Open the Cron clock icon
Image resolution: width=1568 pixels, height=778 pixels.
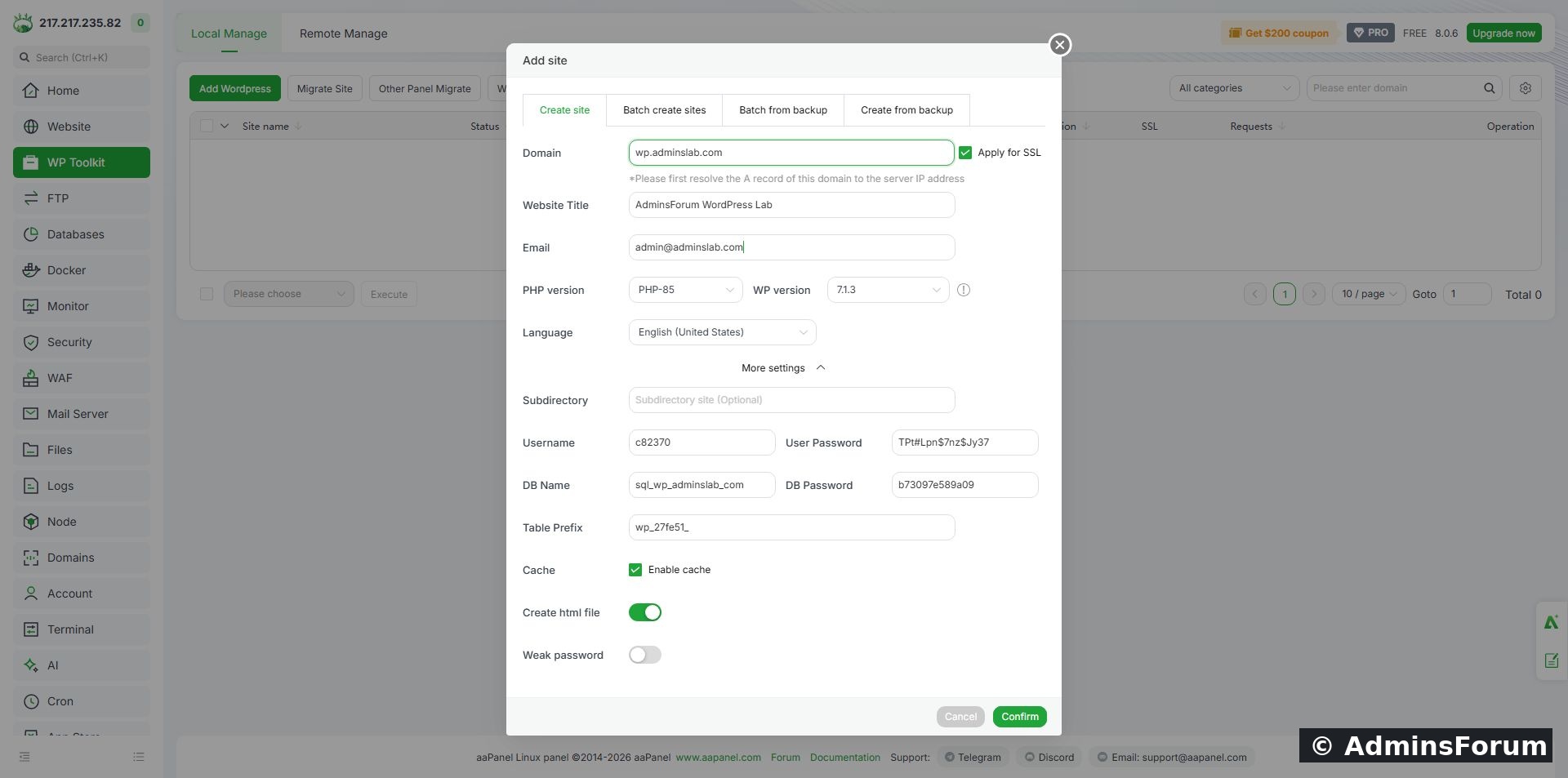tap(31, 701)
